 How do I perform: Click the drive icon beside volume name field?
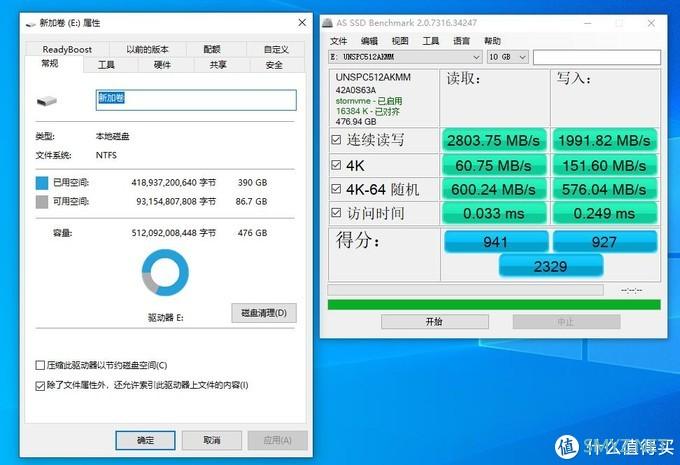click(47, 102)
